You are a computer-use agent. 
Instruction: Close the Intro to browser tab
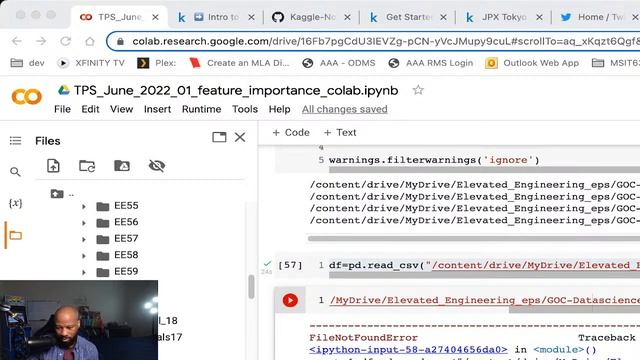click(251, 17)
